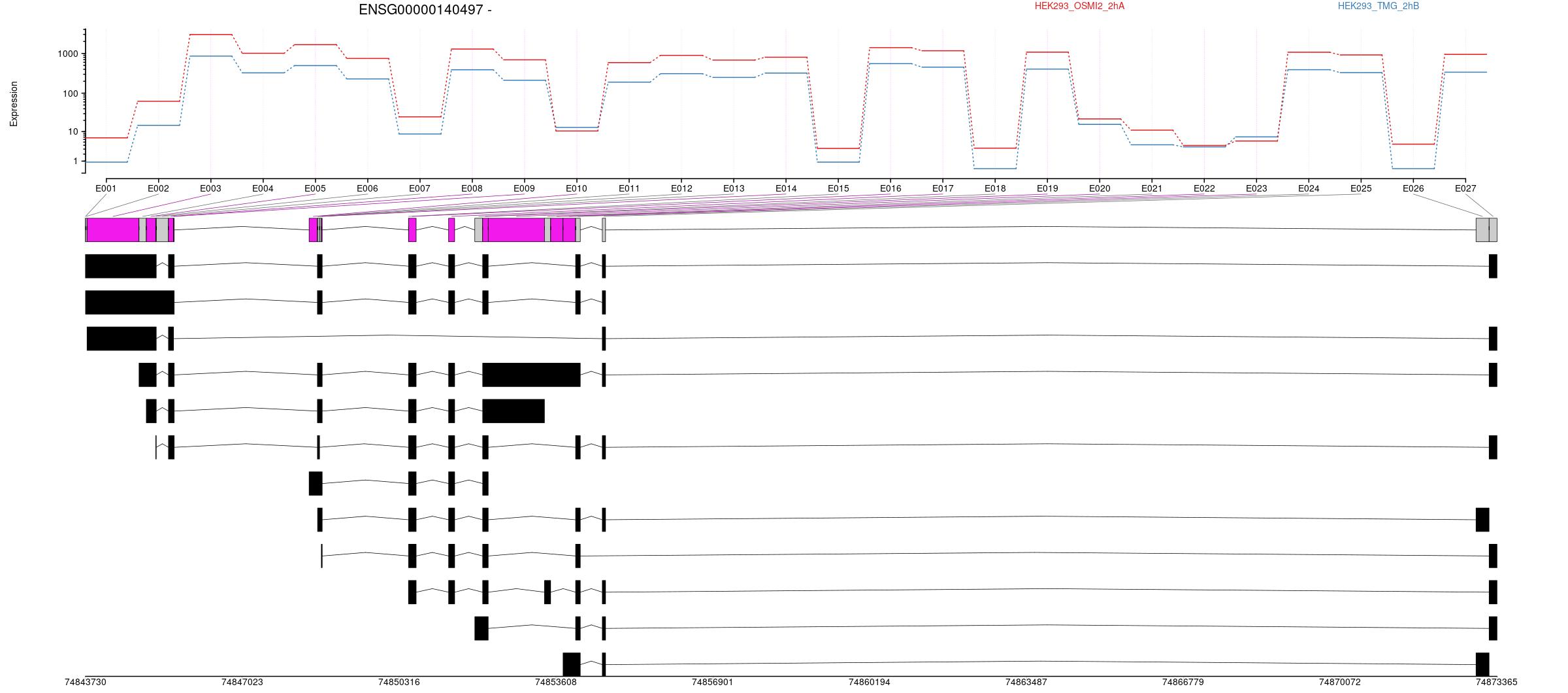The width and height of the screenshot is (1568, 693).
Task: Click the large magenta exon block at gene model start
Action: tap(113, 230)
